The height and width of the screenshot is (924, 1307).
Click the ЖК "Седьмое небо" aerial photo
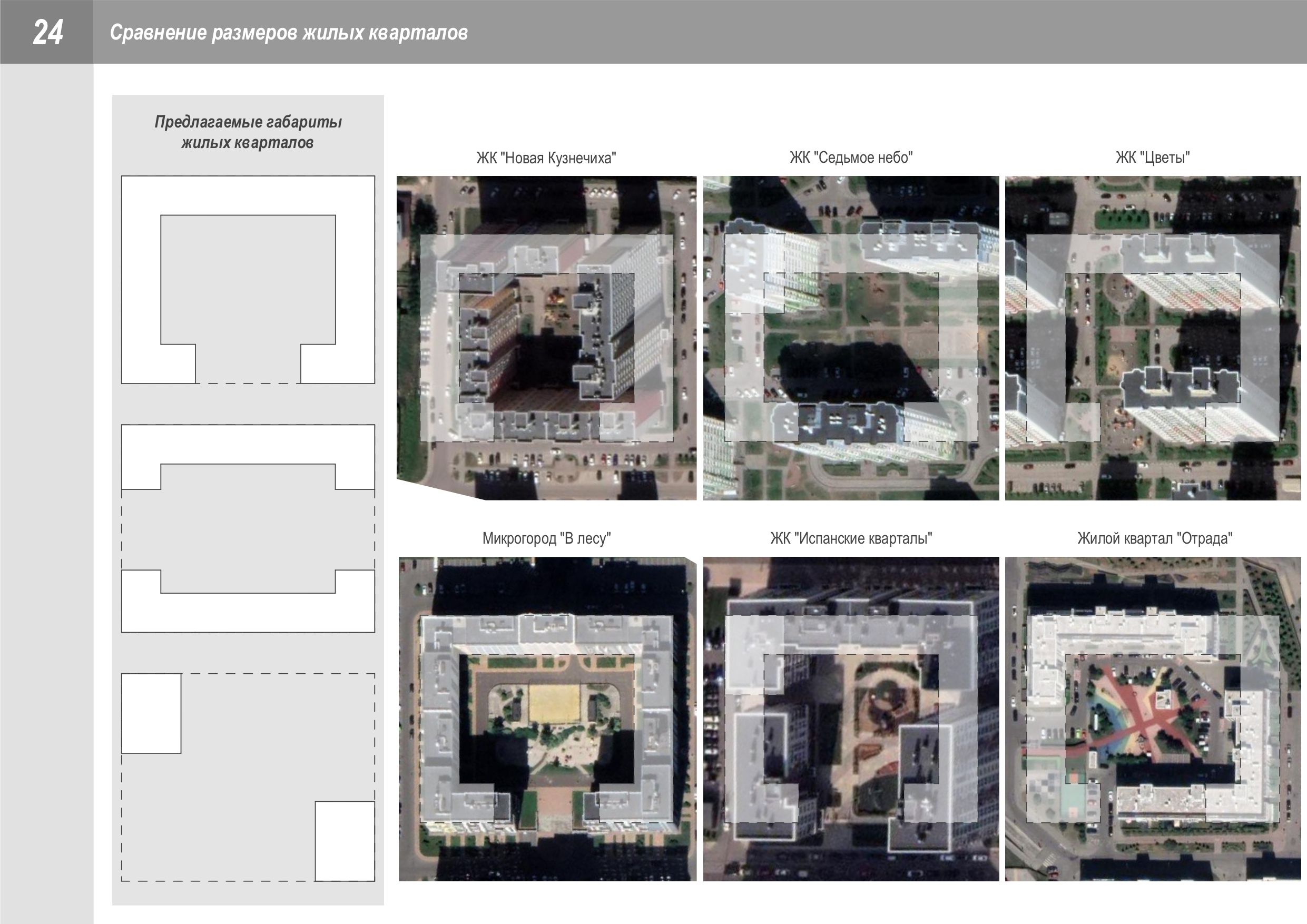click(850, 338)
